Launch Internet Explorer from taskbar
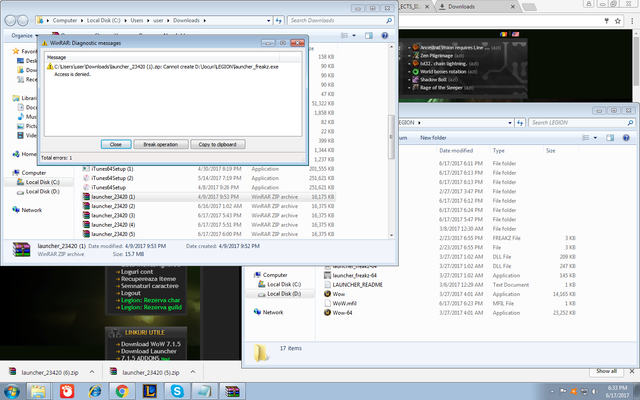Viewport: 640px width, 400px height. tap(95, 391)
